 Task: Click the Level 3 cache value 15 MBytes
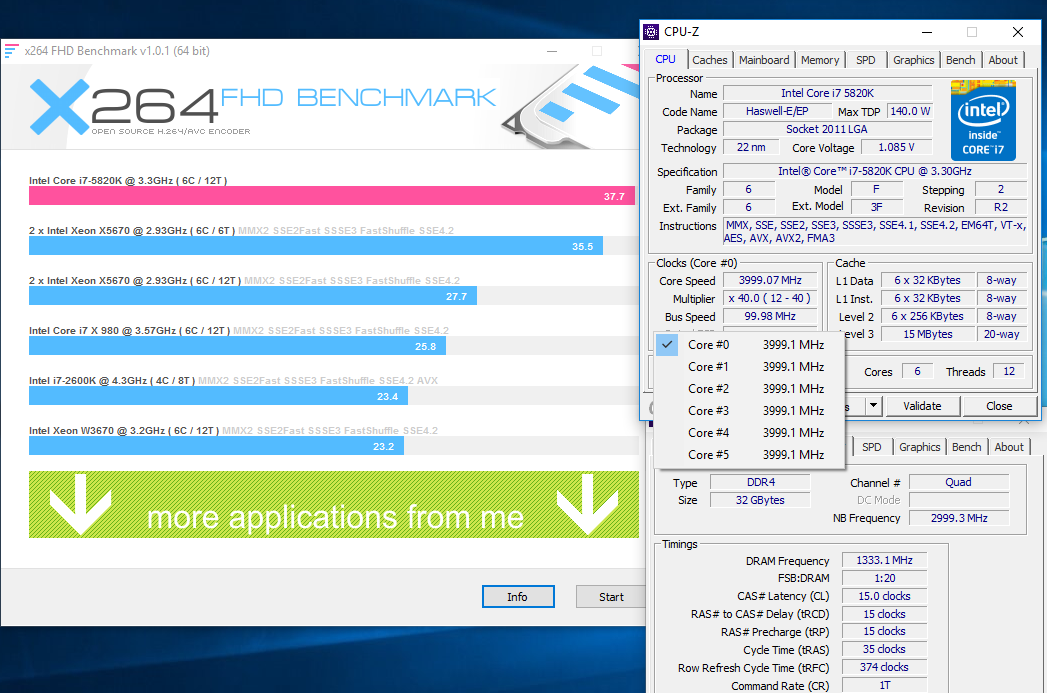[x=927, y=334]
